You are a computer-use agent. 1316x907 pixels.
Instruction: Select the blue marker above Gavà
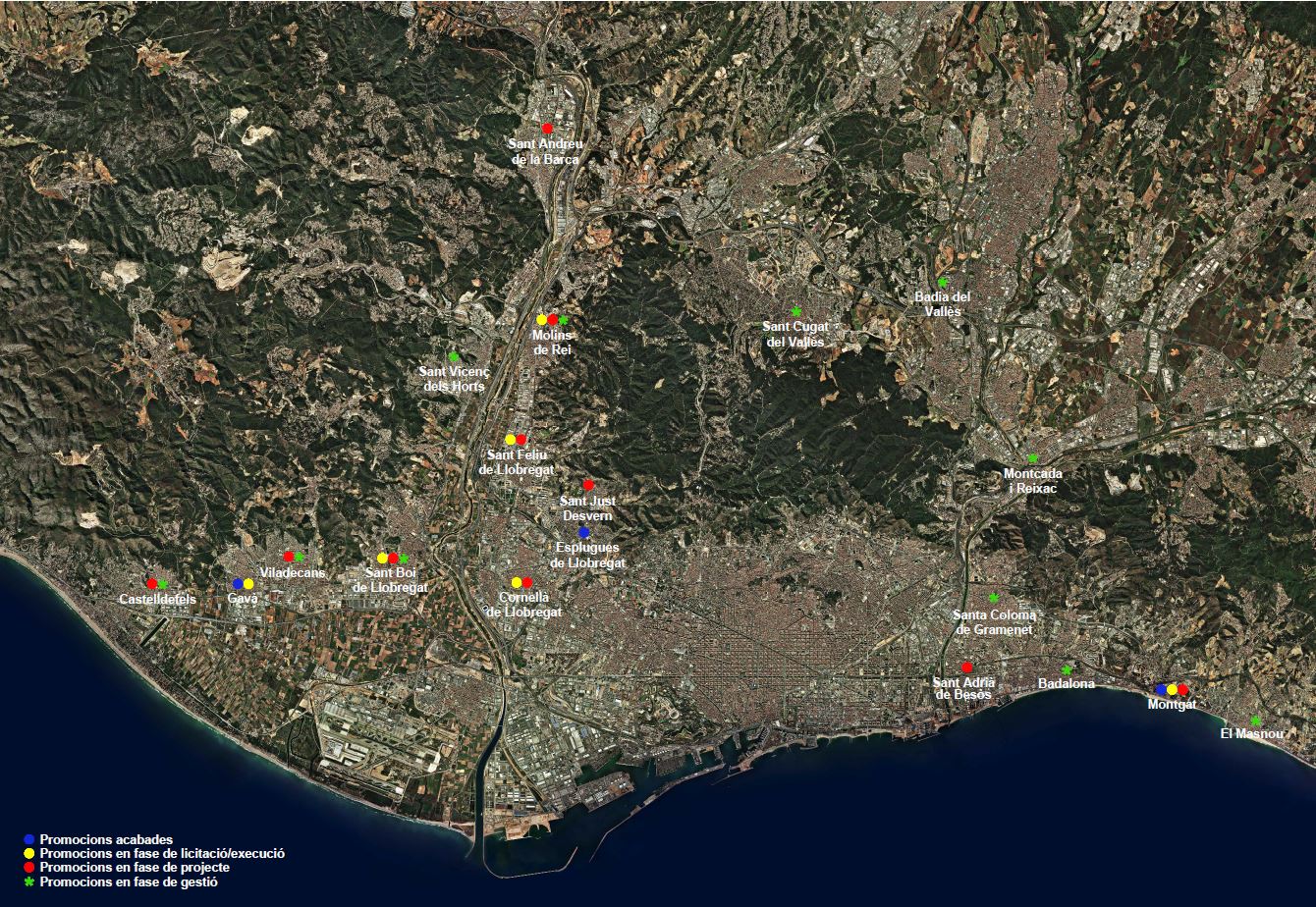tap(238, 583)
